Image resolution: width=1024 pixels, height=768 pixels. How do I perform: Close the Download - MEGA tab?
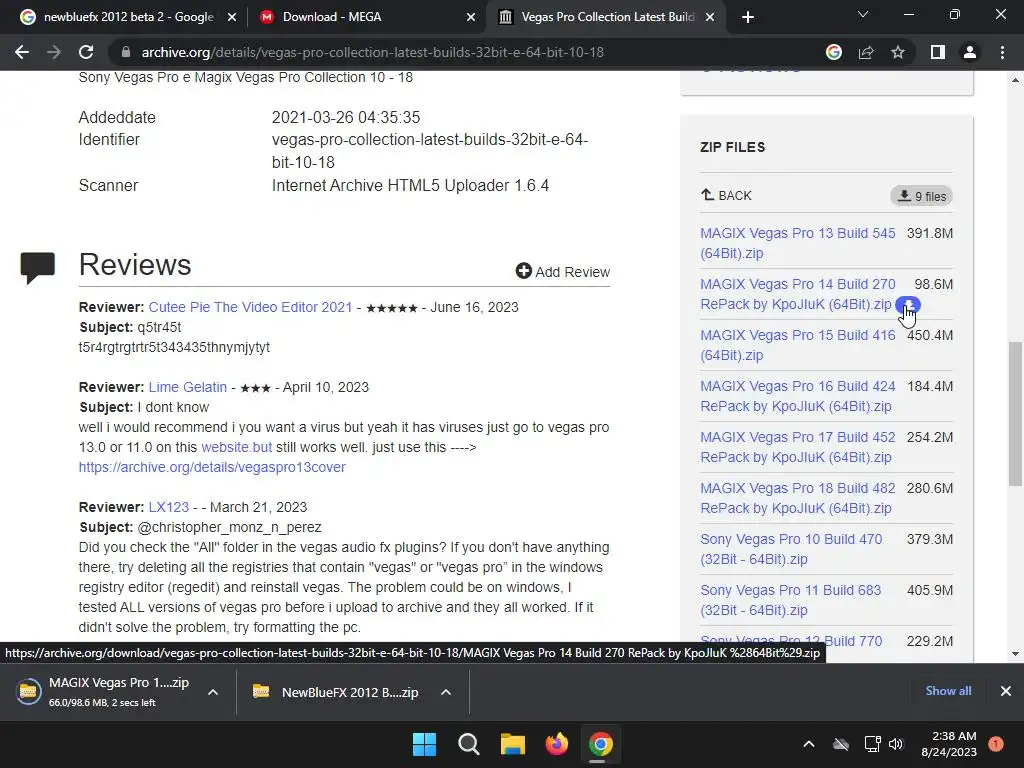[x=471, y=18]
